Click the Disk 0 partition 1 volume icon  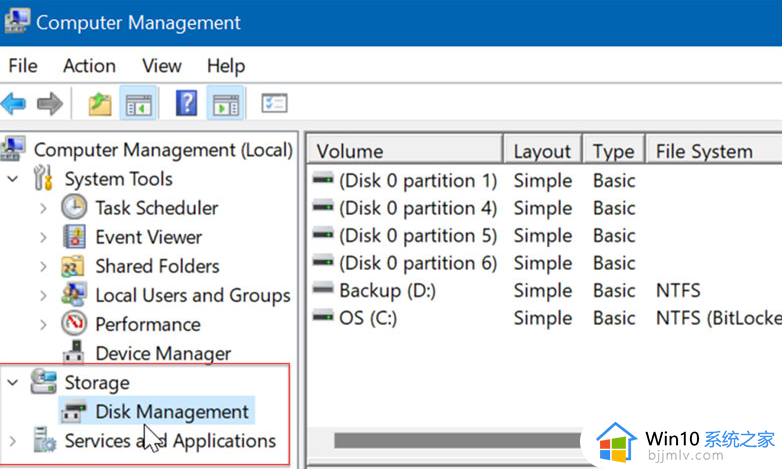pos(323,179)
